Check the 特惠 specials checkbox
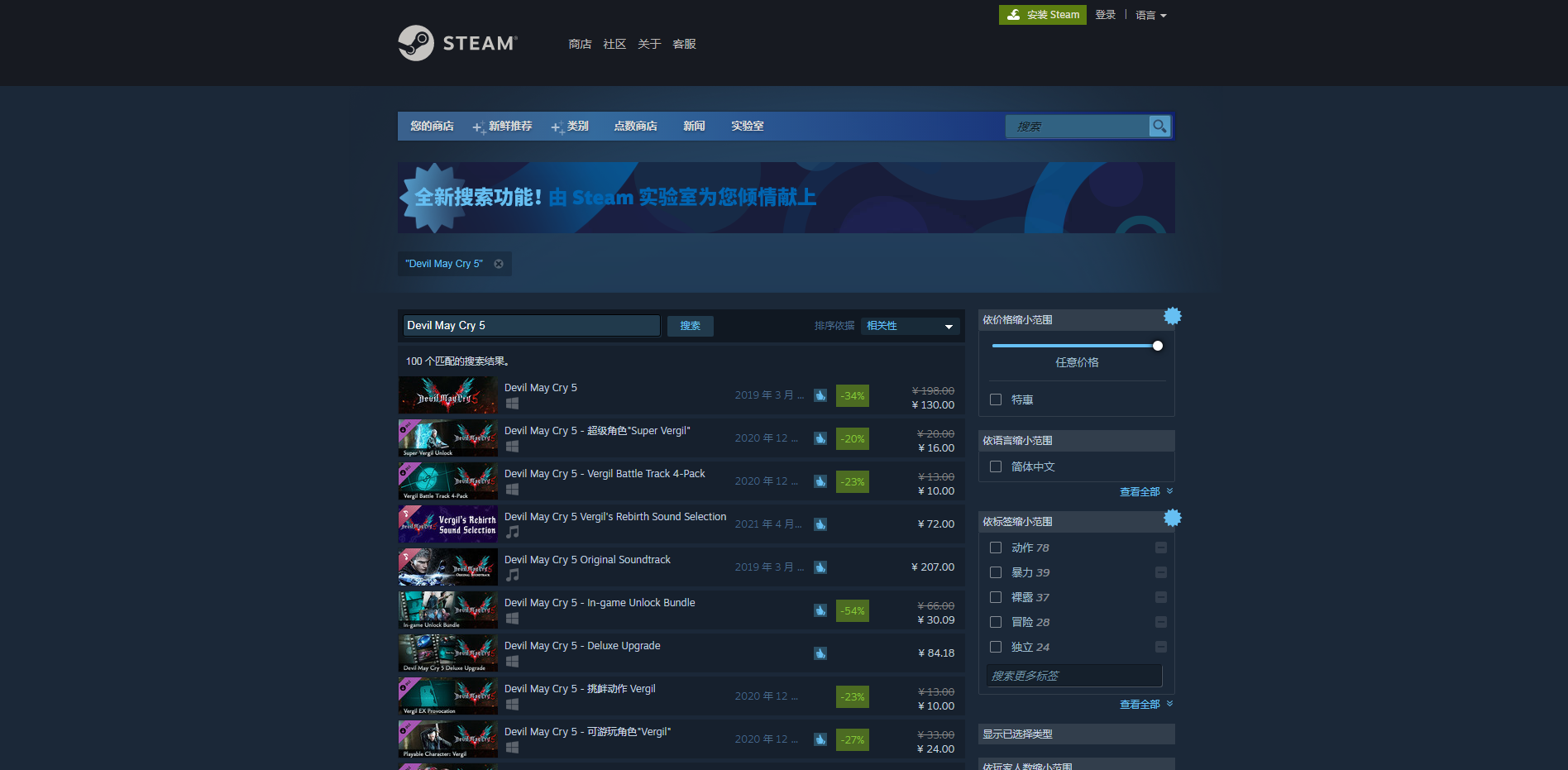1568x770 pixels. click(996, 399)
